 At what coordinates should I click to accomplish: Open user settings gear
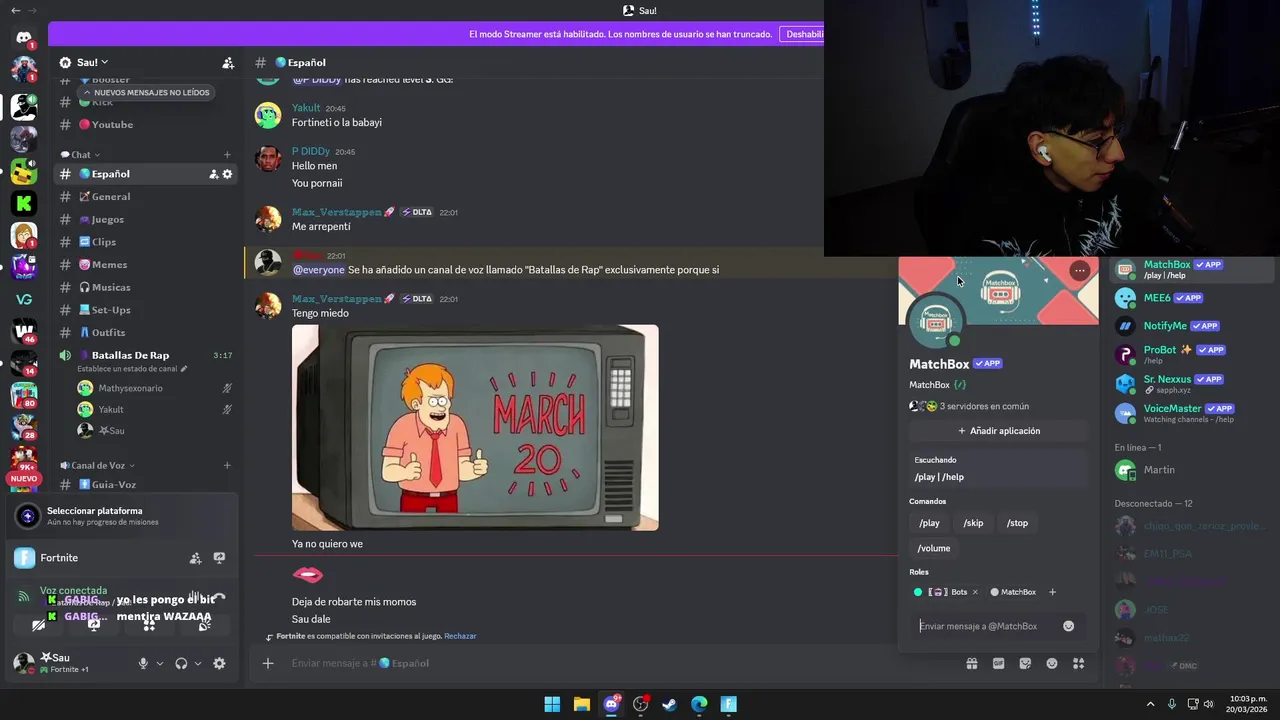pyautogui.click(x=219, y=663)
